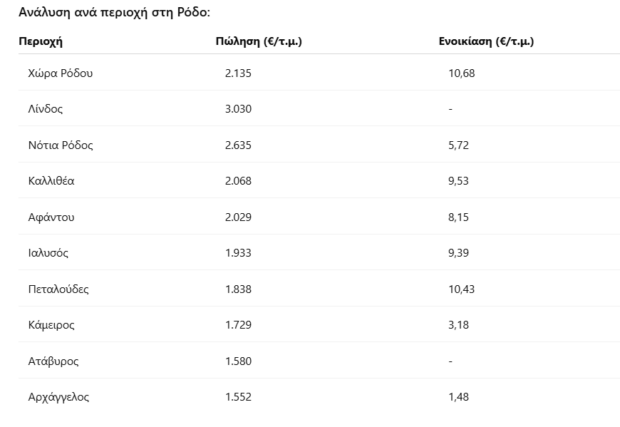The image size is (620, 427).
Task: Select the Χώρα Ρόδου row label
Action: pos(60,73)
